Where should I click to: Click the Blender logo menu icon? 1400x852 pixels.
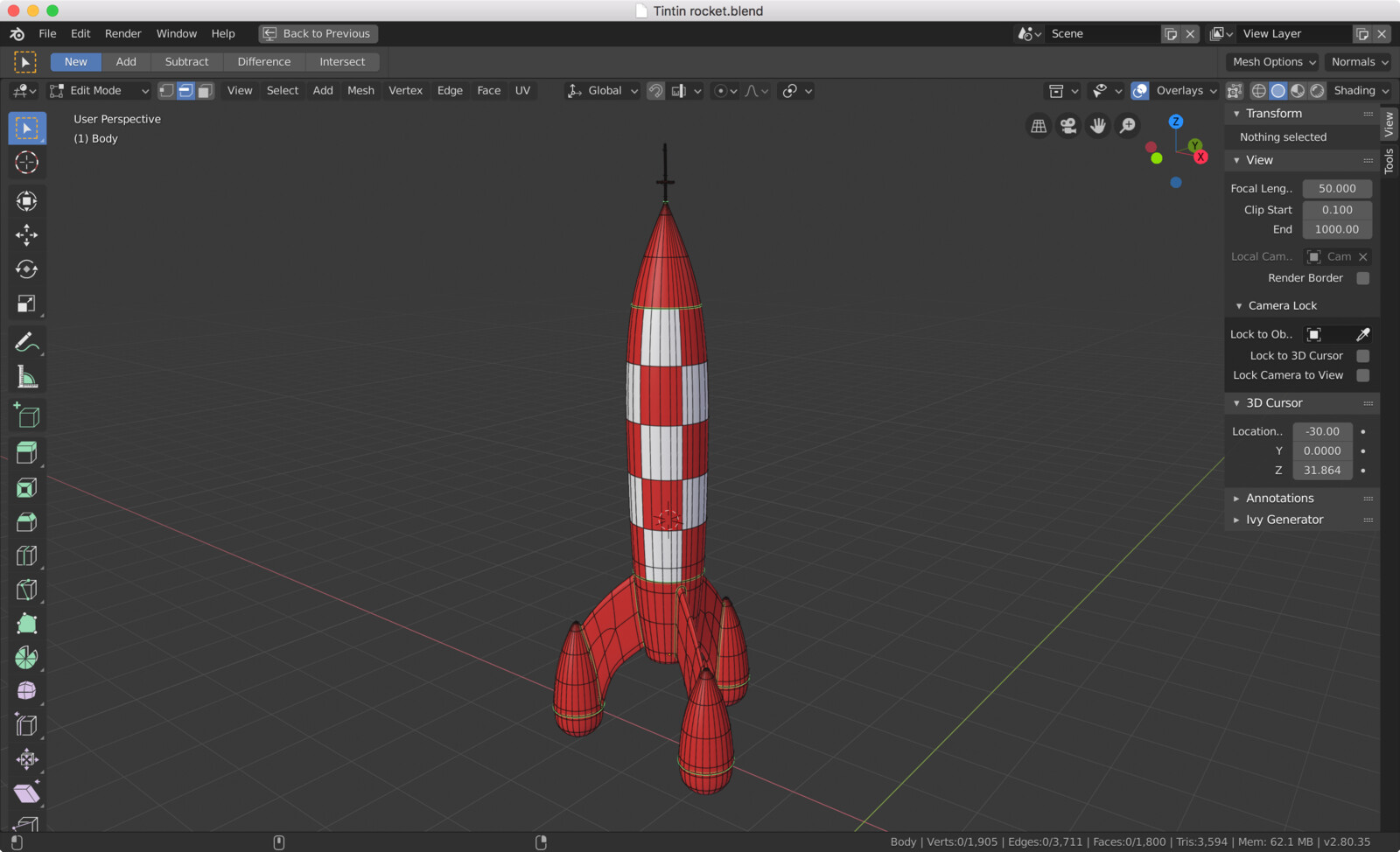coord(17,34)
